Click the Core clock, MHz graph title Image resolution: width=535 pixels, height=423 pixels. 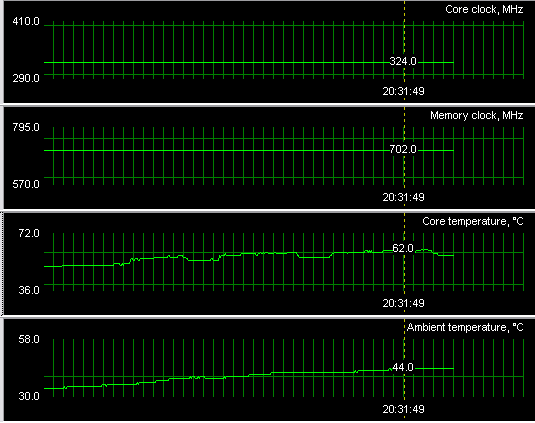click(484, 10)
